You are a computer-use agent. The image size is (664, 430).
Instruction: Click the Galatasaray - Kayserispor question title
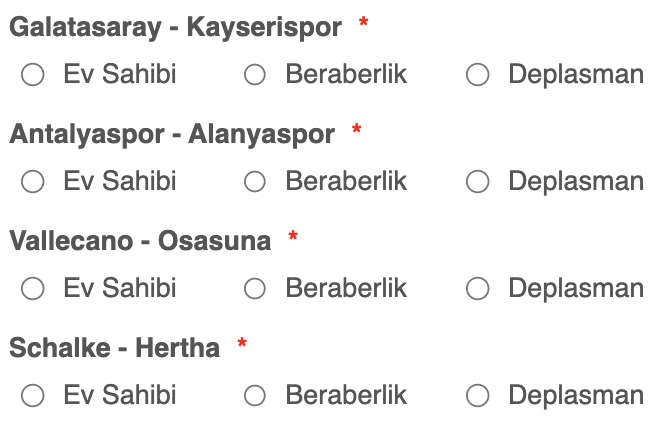pos(175,28)
